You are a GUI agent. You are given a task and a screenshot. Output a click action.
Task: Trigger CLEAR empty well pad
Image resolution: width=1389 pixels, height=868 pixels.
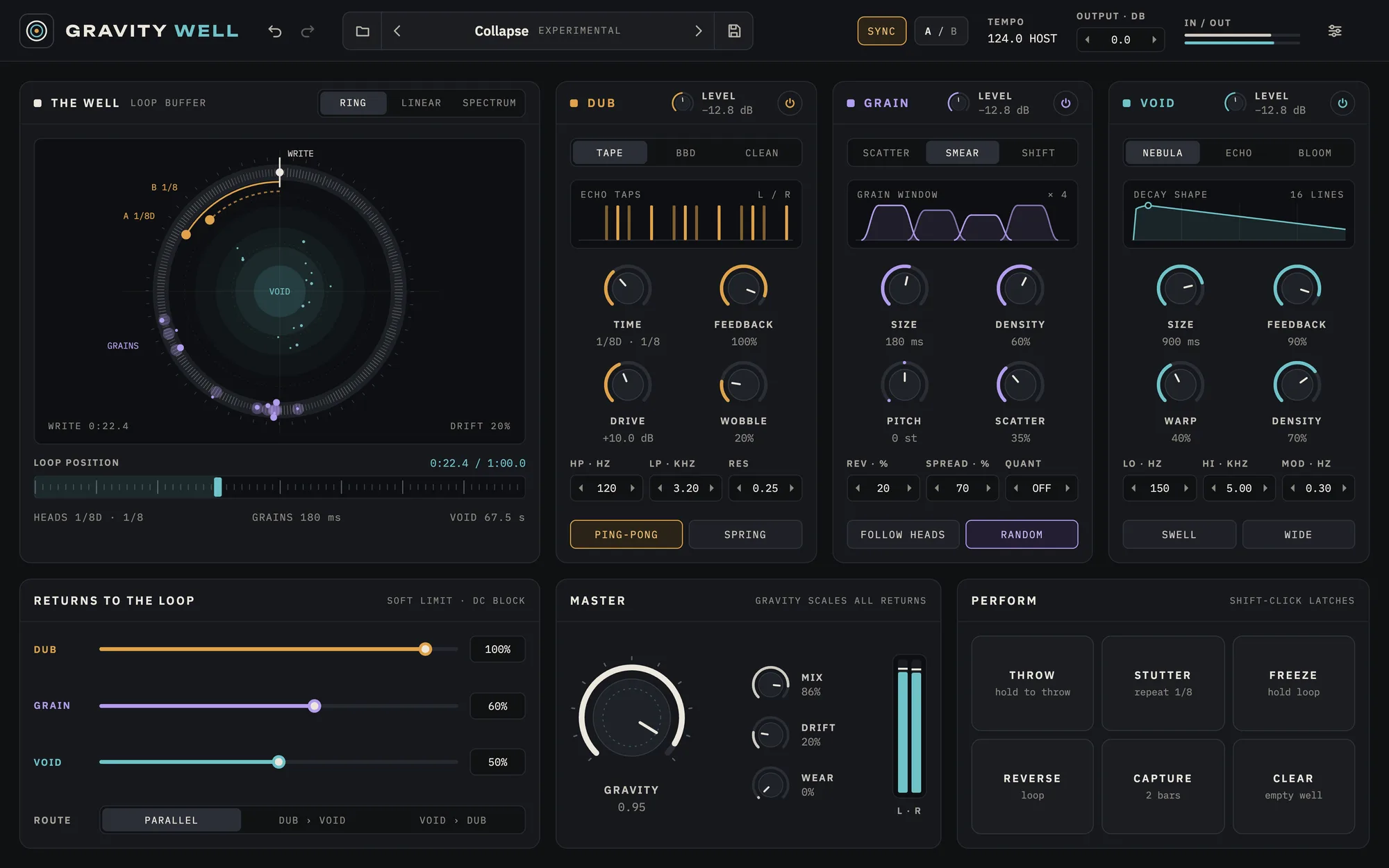point(1293,786)
